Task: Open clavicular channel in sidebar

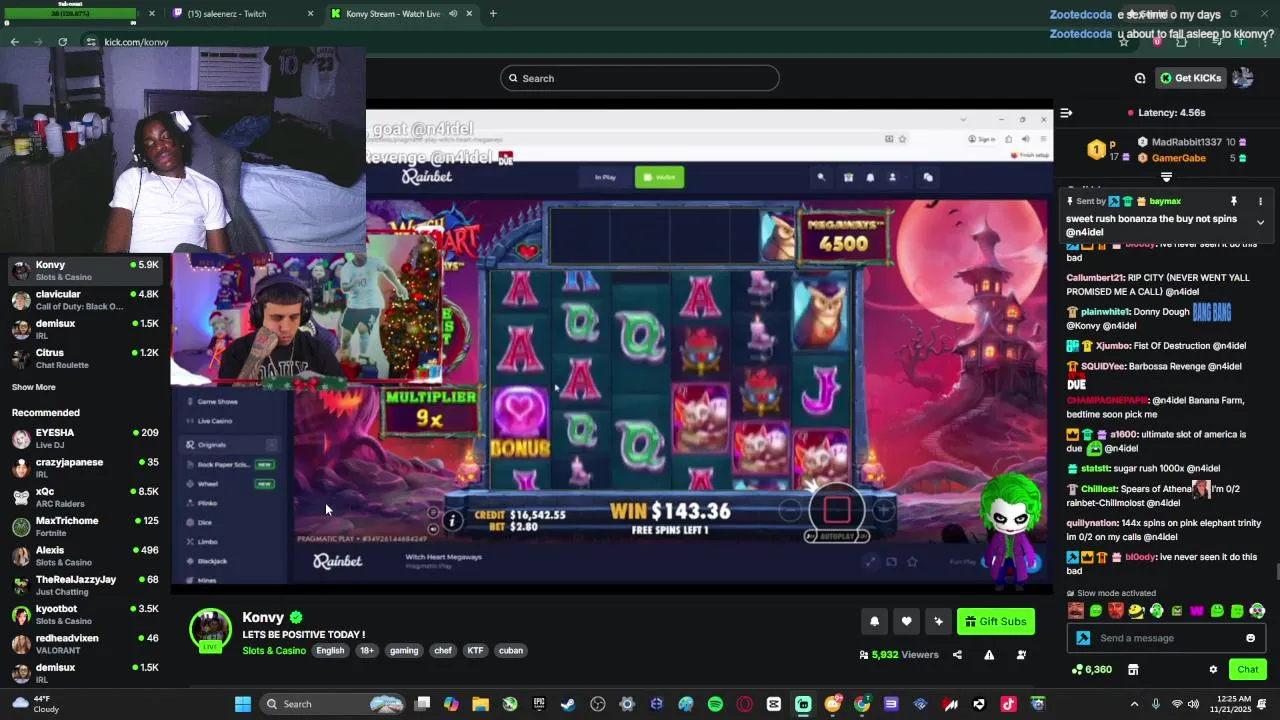Action: 85,300
